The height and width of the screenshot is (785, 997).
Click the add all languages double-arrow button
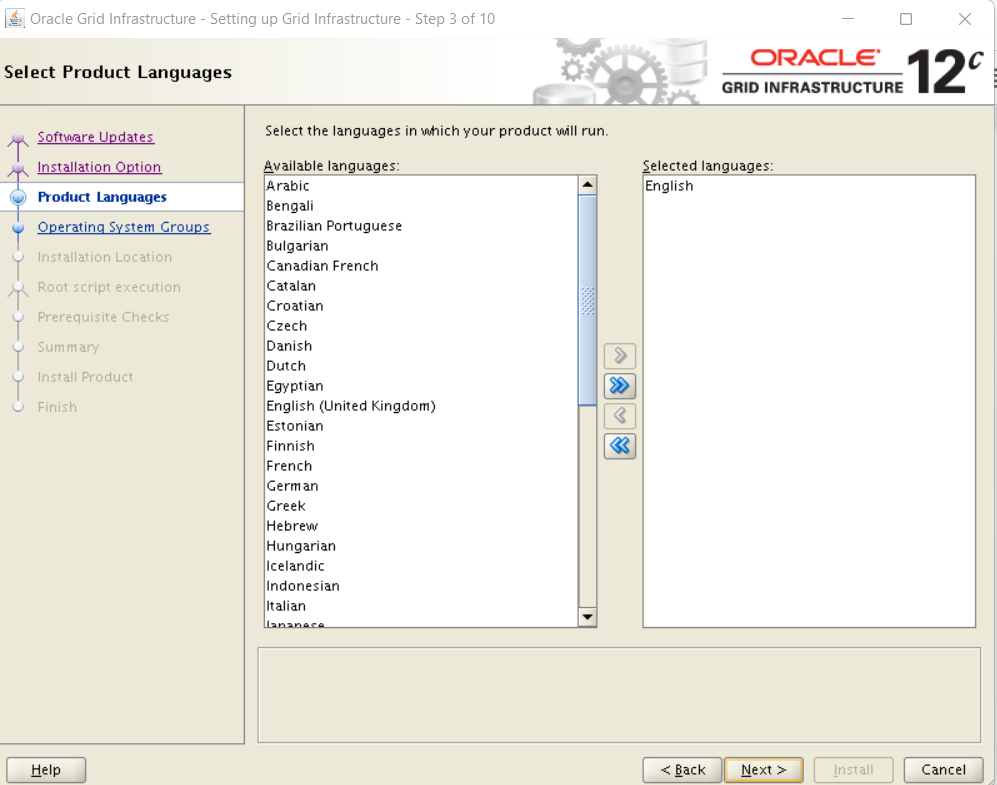(620, 385)
